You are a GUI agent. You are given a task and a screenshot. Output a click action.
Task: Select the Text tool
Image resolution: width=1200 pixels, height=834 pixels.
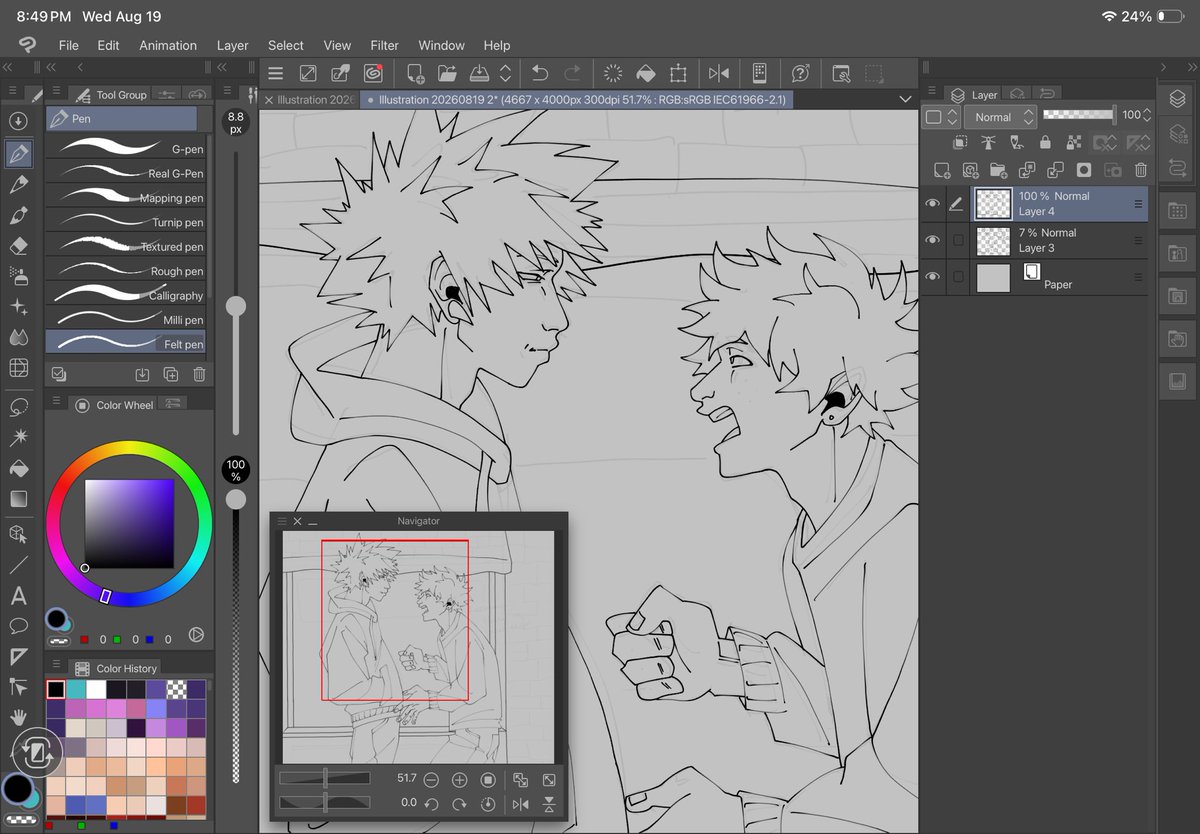(18, 596)
